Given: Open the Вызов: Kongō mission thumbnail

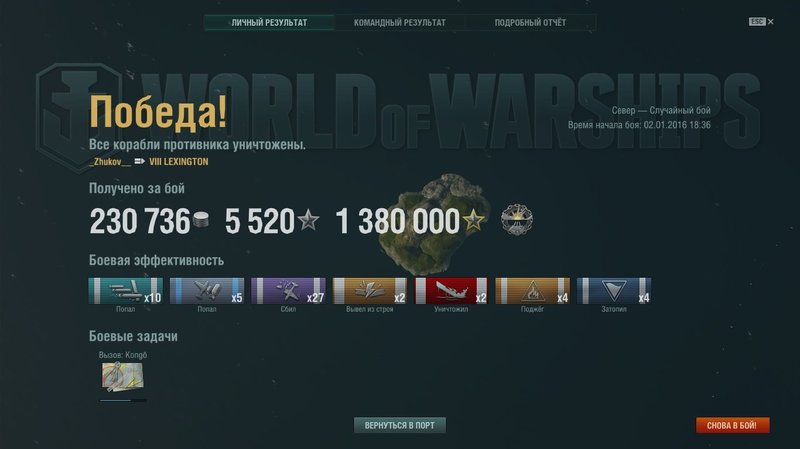Looking at the screenshot, I should [x=122, y=377].
